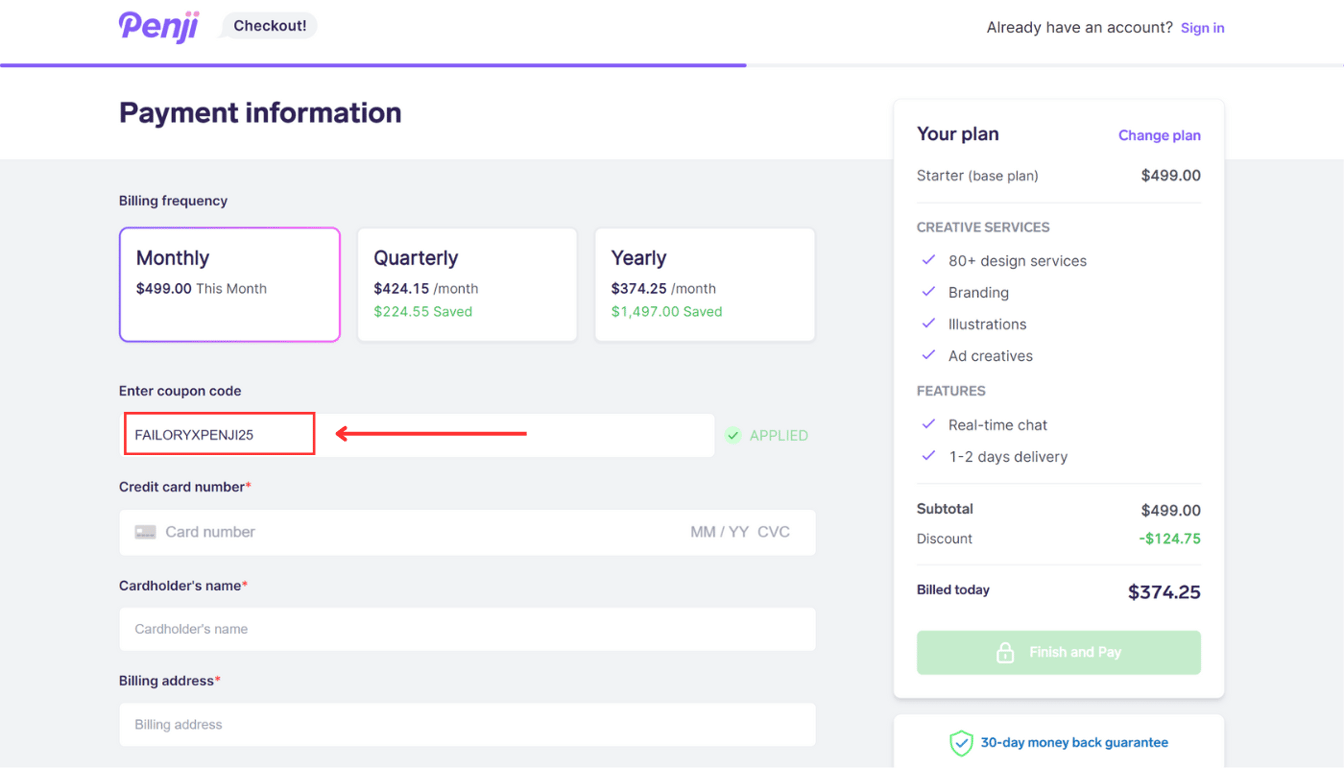This screenshot has height=768, width=1344.
Task: Click the checkmark beside Real-time chat
Action: pyautogui.click(x=929, y=424)
